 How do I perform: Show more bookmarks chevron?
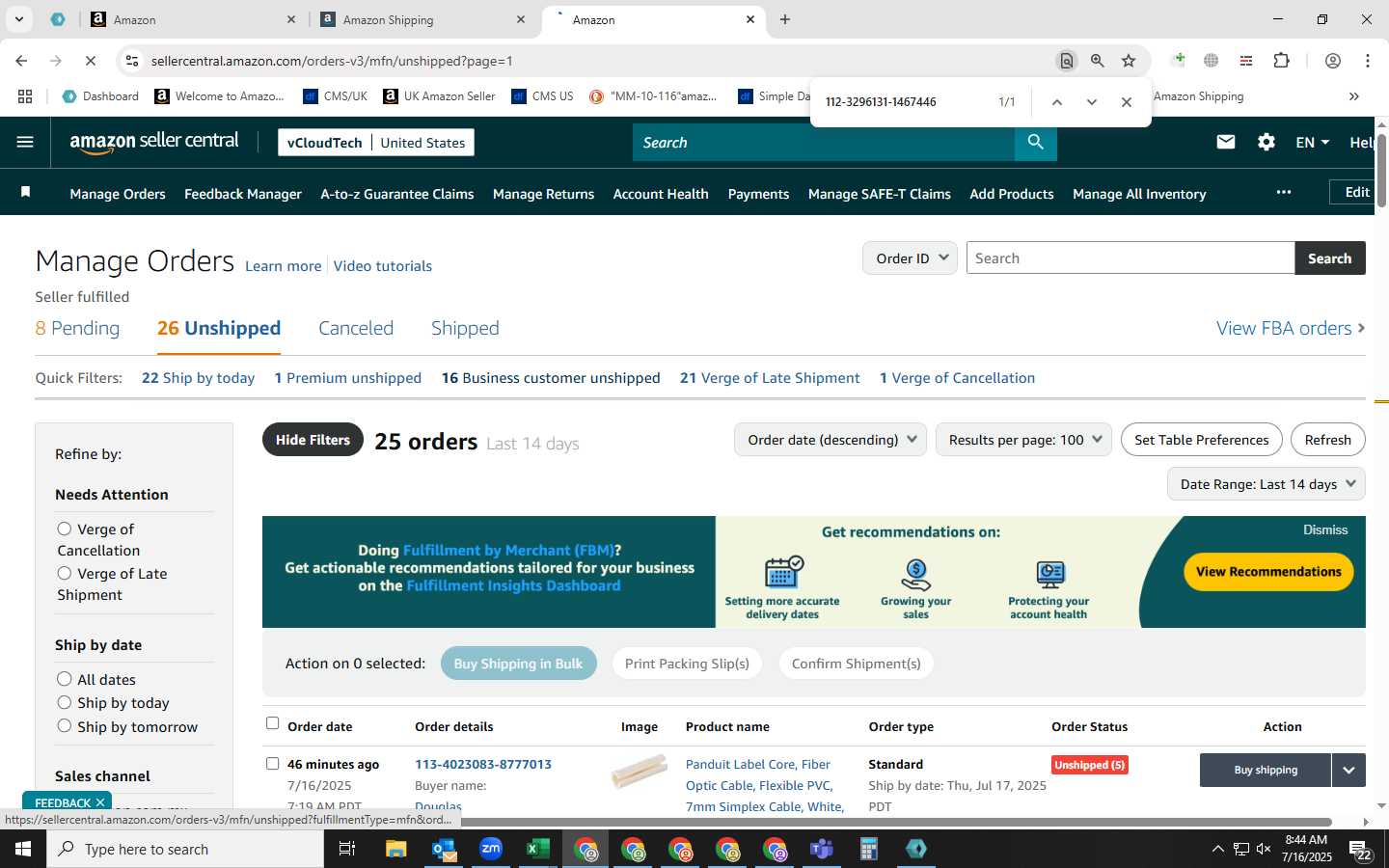(x=1354, y=96)
